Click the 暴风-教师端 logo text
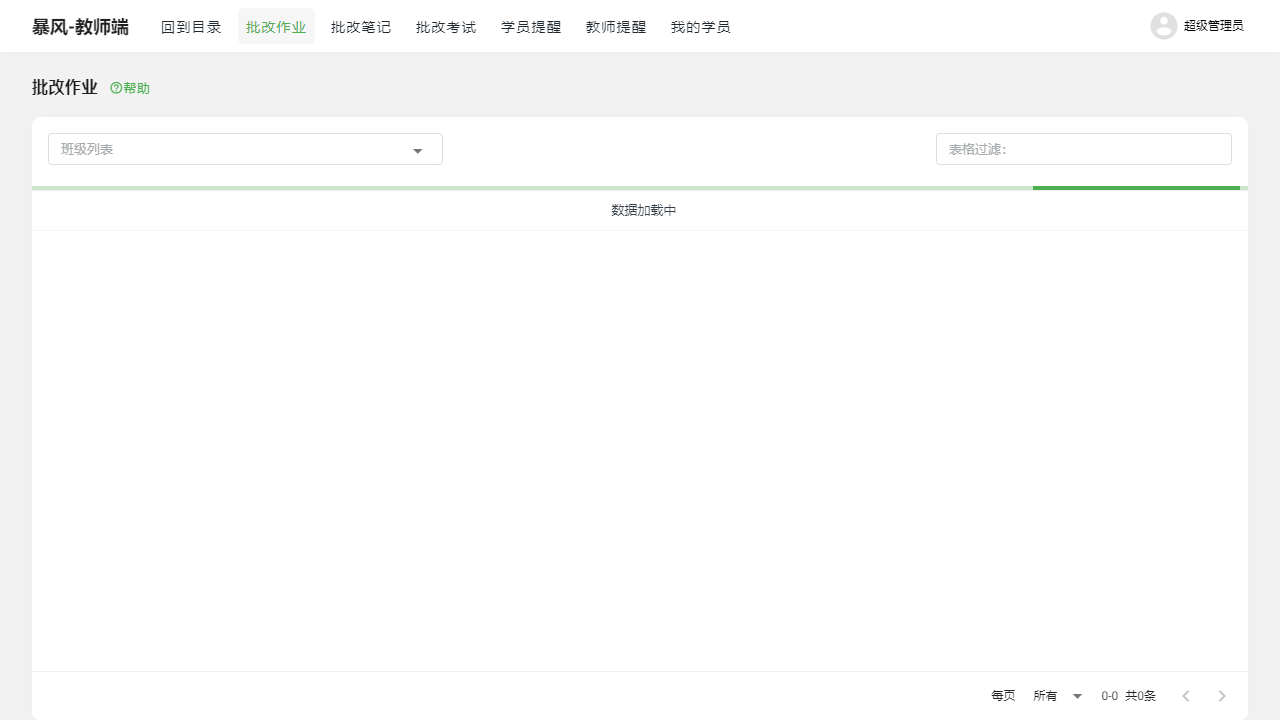This screenshot has width=1280, height=720. pos(79,26)
